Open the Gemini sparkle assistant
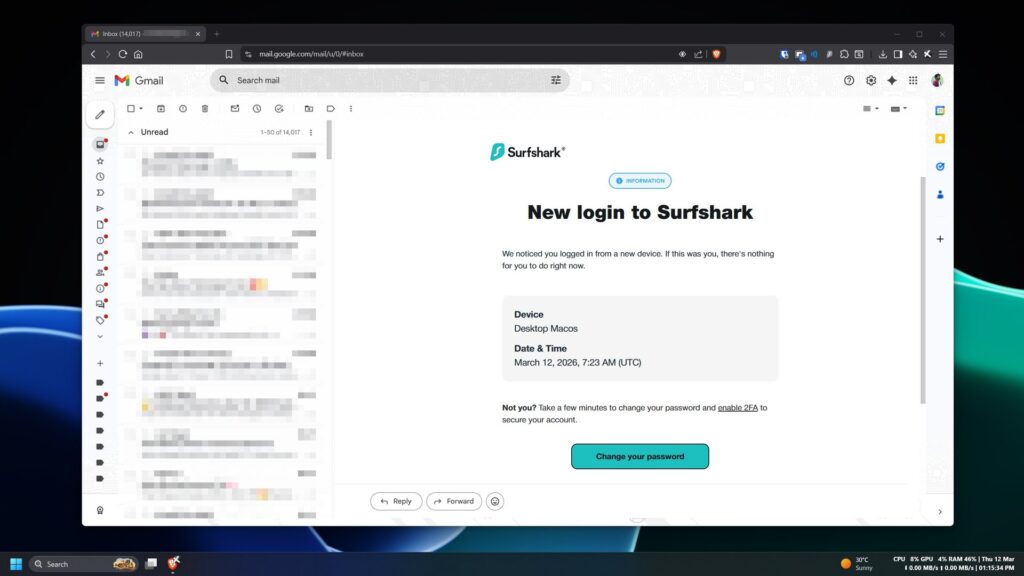The image size is (1024, 576). coord(892,80)
